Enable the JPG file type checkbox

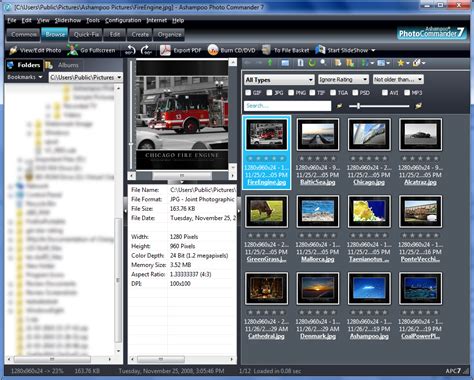269,93
